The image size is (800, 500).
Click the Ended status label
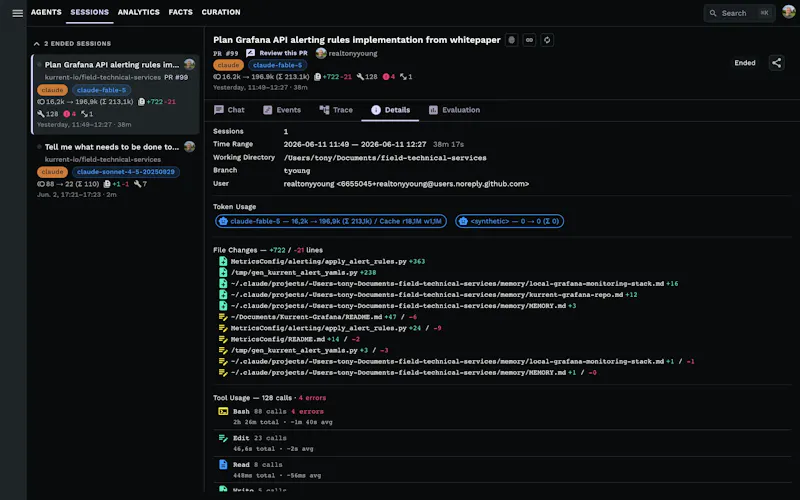click(744, 63)
